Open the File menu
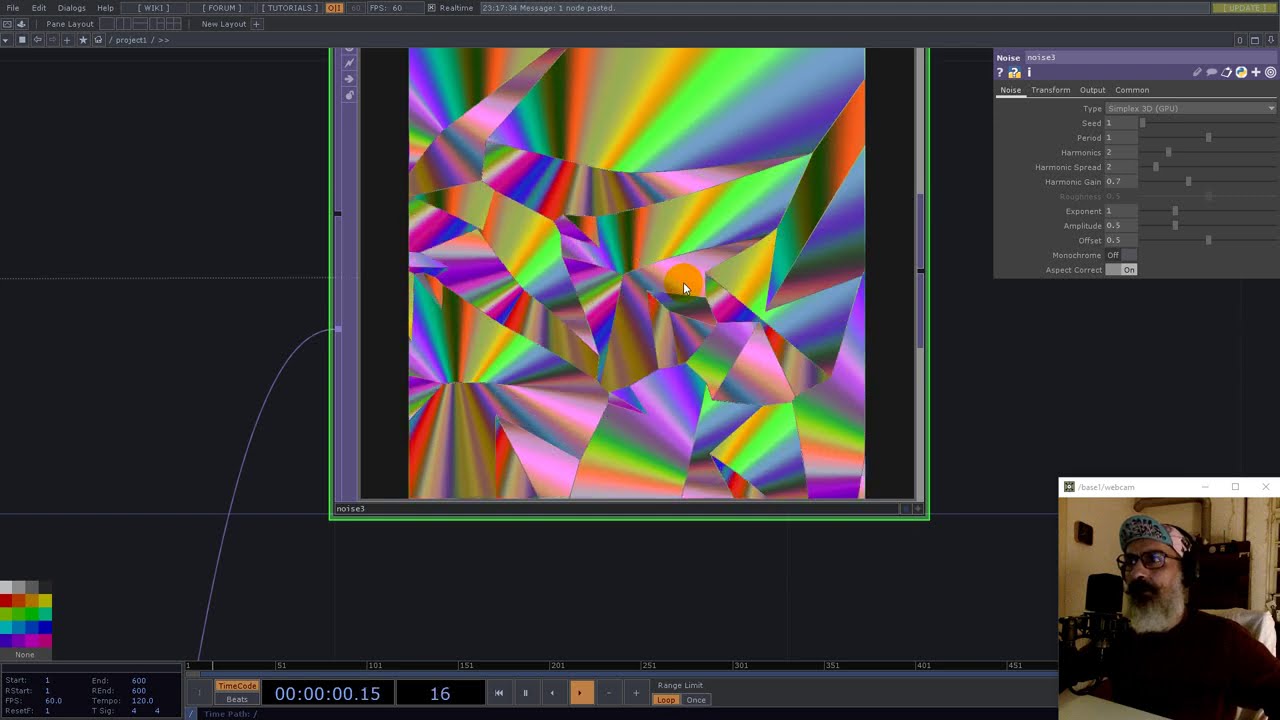This screenshot has height=720, width=1280. tap(13, 8)
